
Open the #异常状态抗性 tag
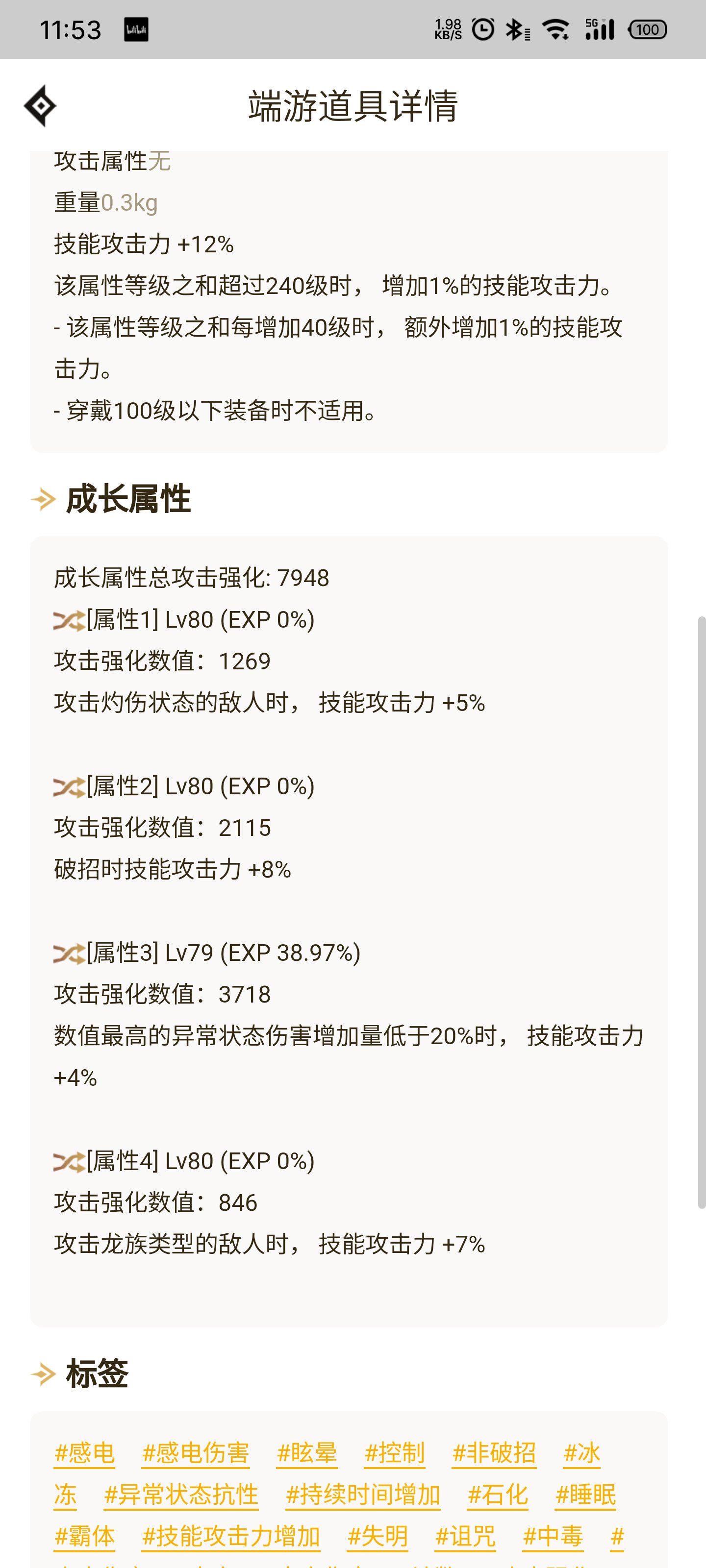pos(181,1494)
